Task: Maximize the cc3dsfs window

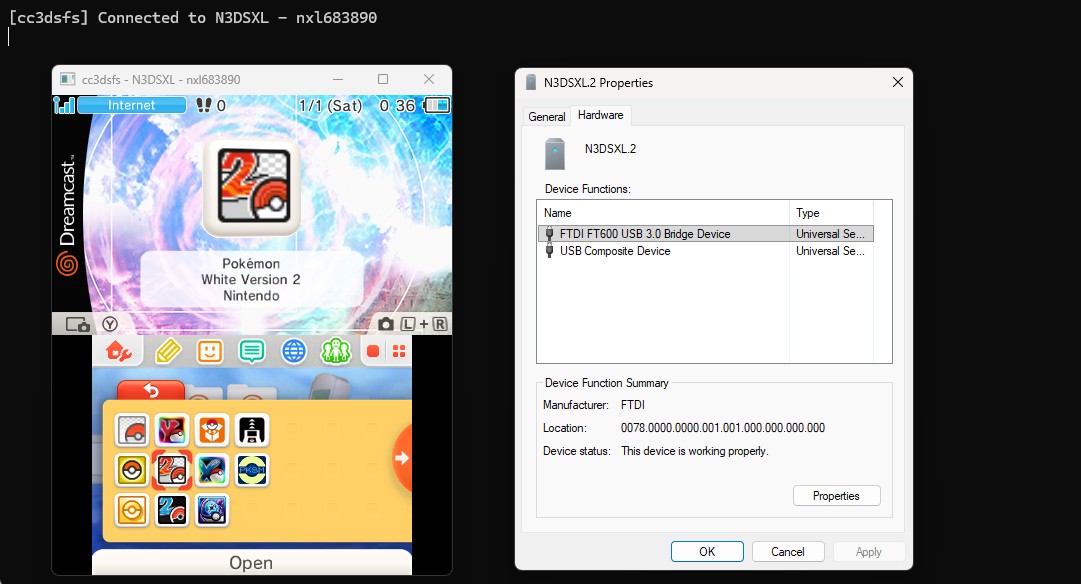Action: pos(383,79)
